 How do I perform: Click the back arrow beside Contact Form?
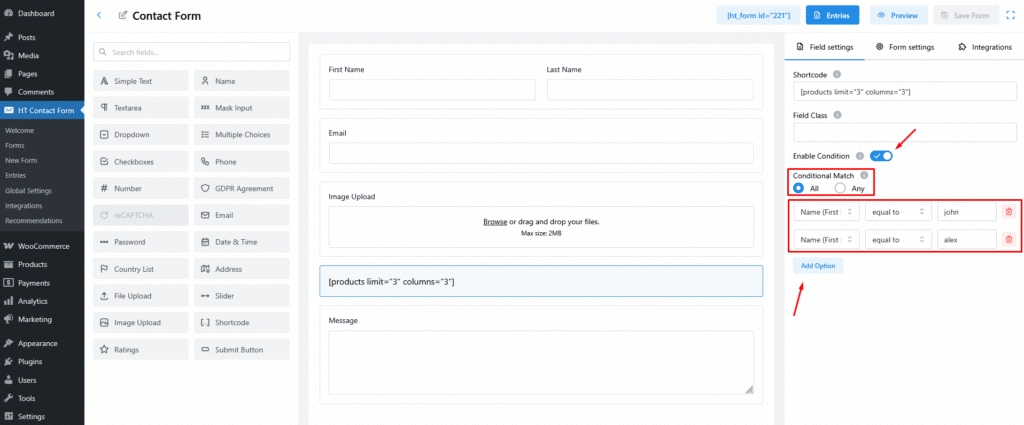(98, 15)
